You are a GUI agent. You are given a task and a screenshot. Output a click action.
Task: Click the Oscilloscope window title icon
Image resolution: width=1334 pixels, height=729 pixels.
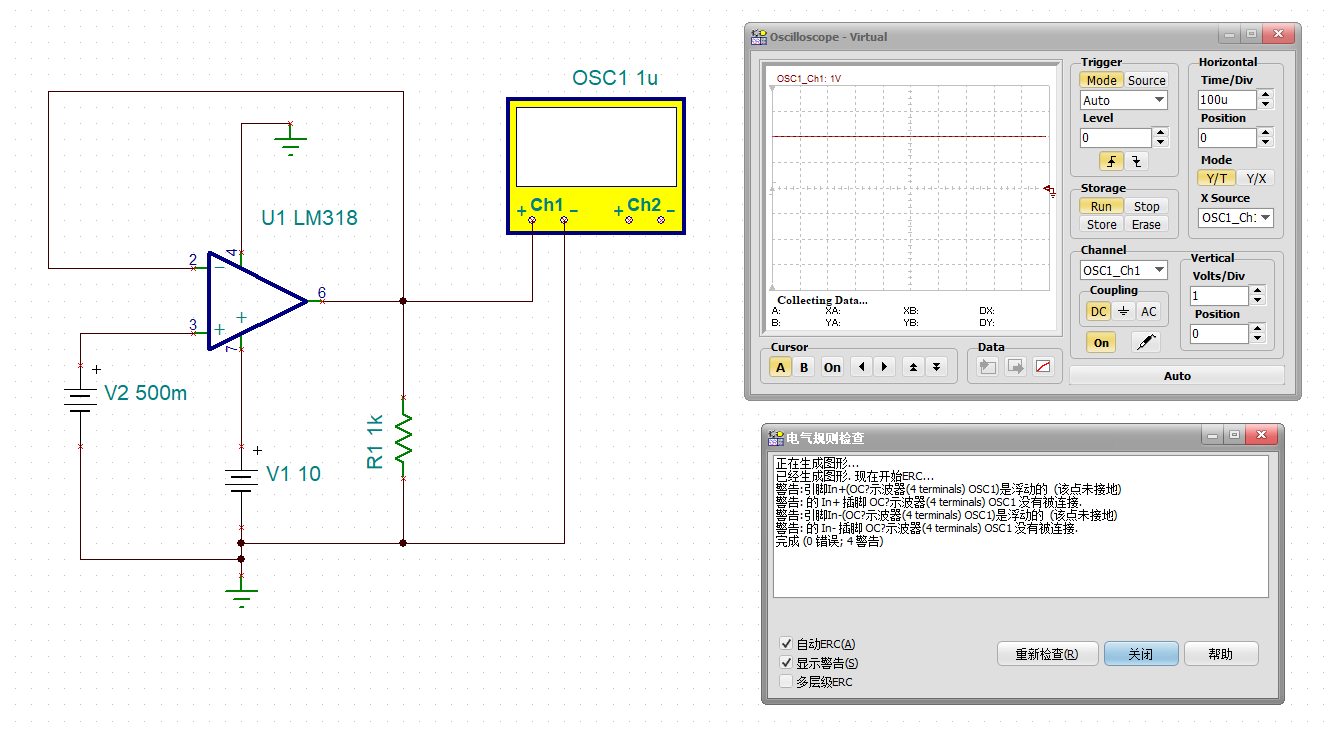coord(759,37)
